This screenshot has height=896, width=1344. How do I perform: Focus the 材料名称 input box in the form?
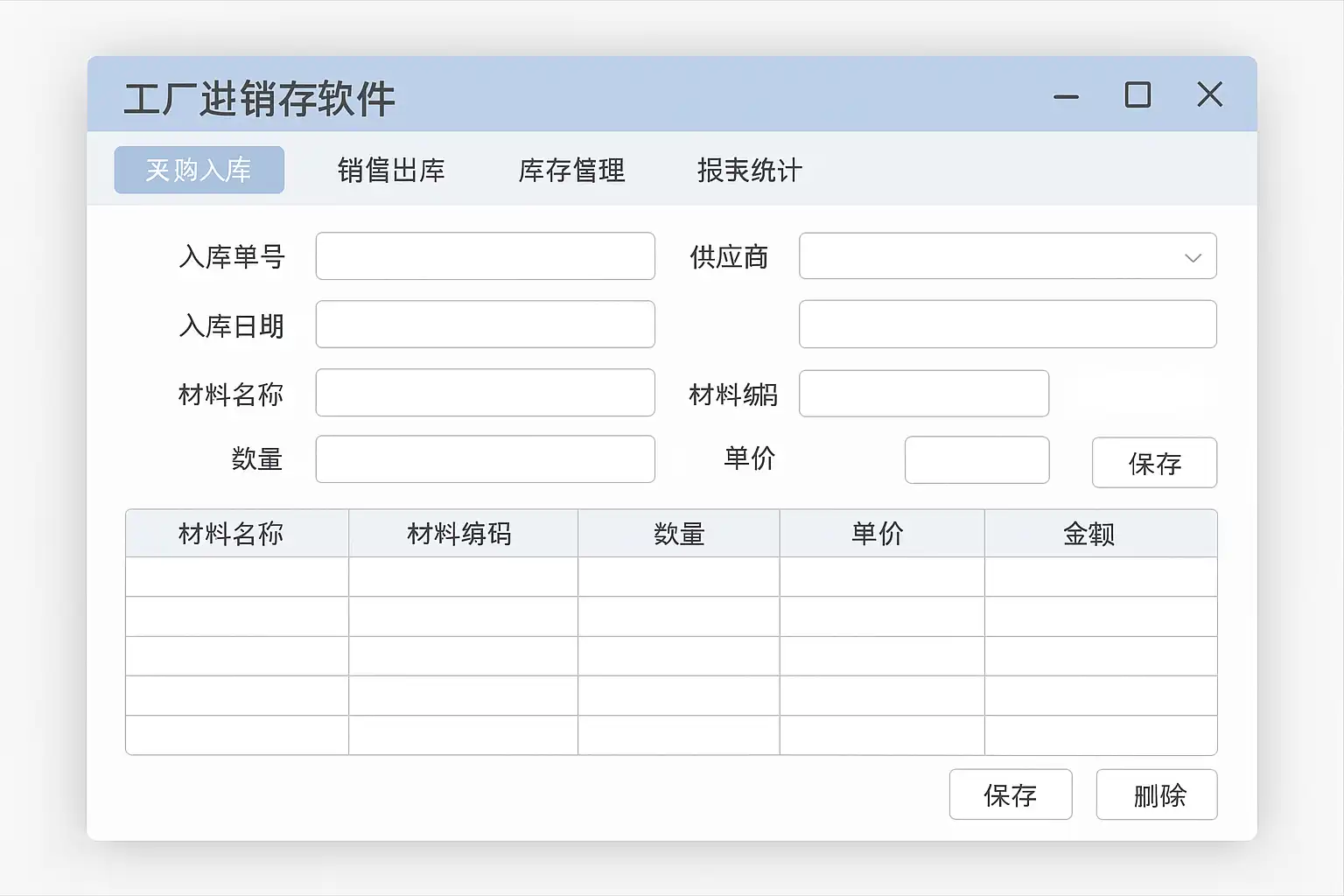pos(486,392)
